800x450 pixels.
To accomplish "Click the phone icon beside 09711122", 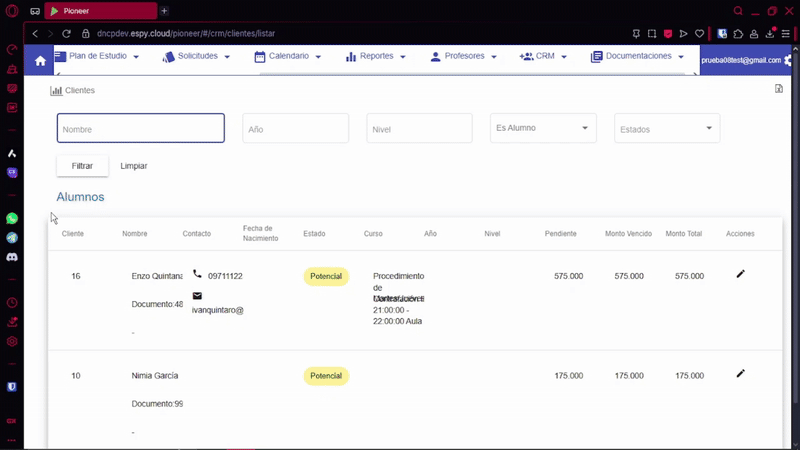I will 197,274.
